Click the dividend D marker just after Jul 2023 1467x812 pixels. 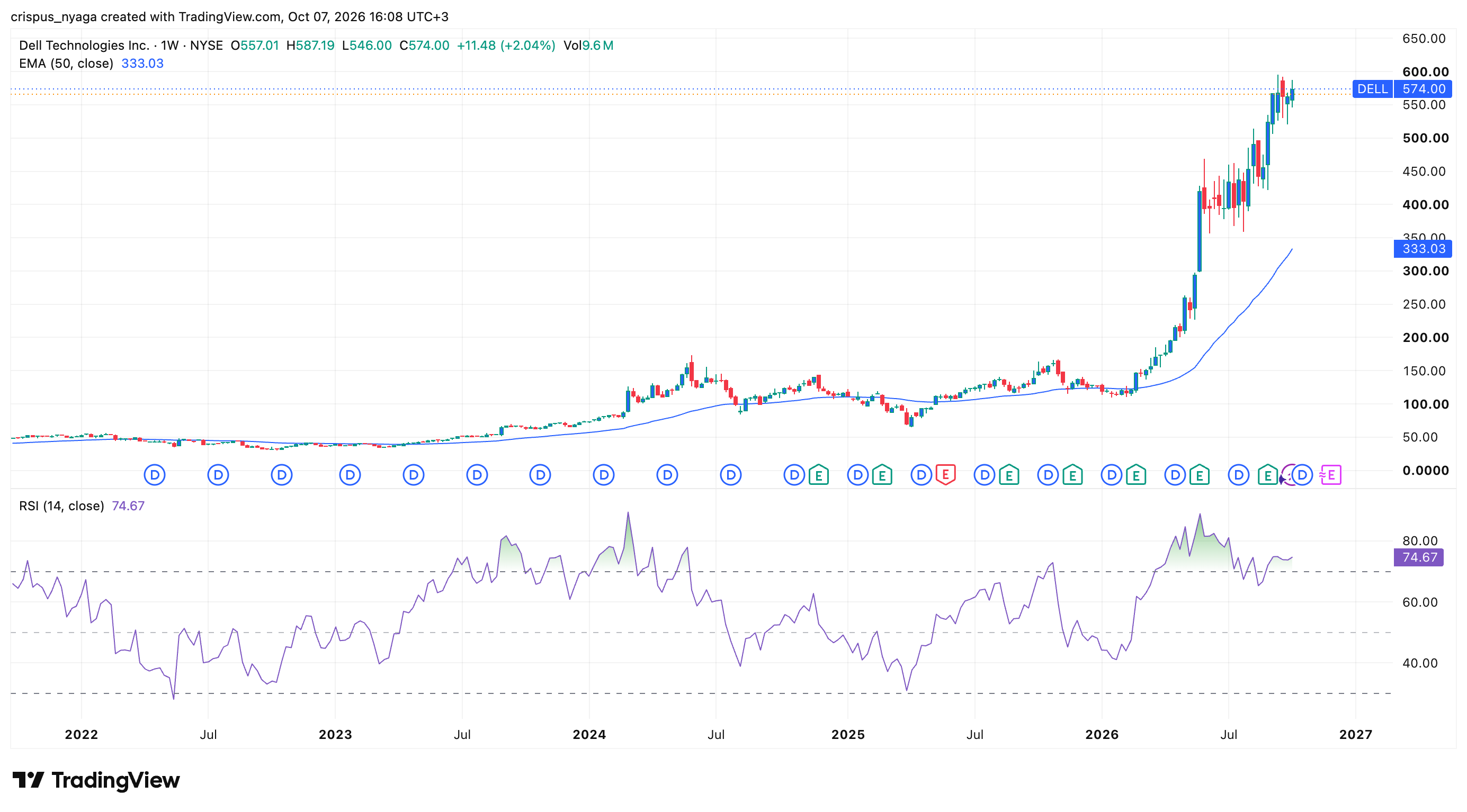coord(477,475)
